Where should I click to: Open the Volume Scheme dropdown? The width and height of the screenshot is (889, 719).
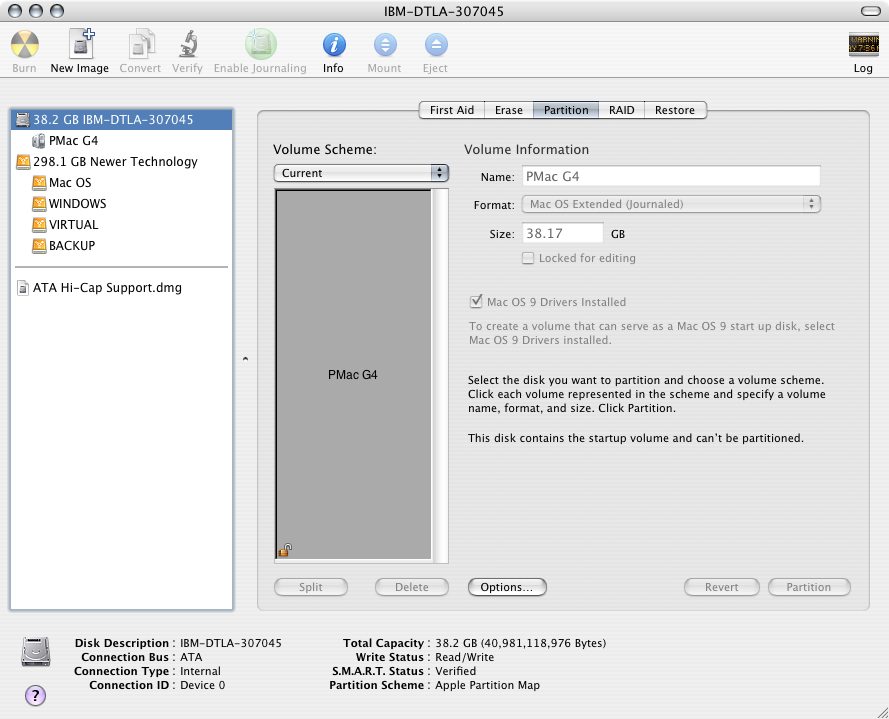click(x=361, y=173)
